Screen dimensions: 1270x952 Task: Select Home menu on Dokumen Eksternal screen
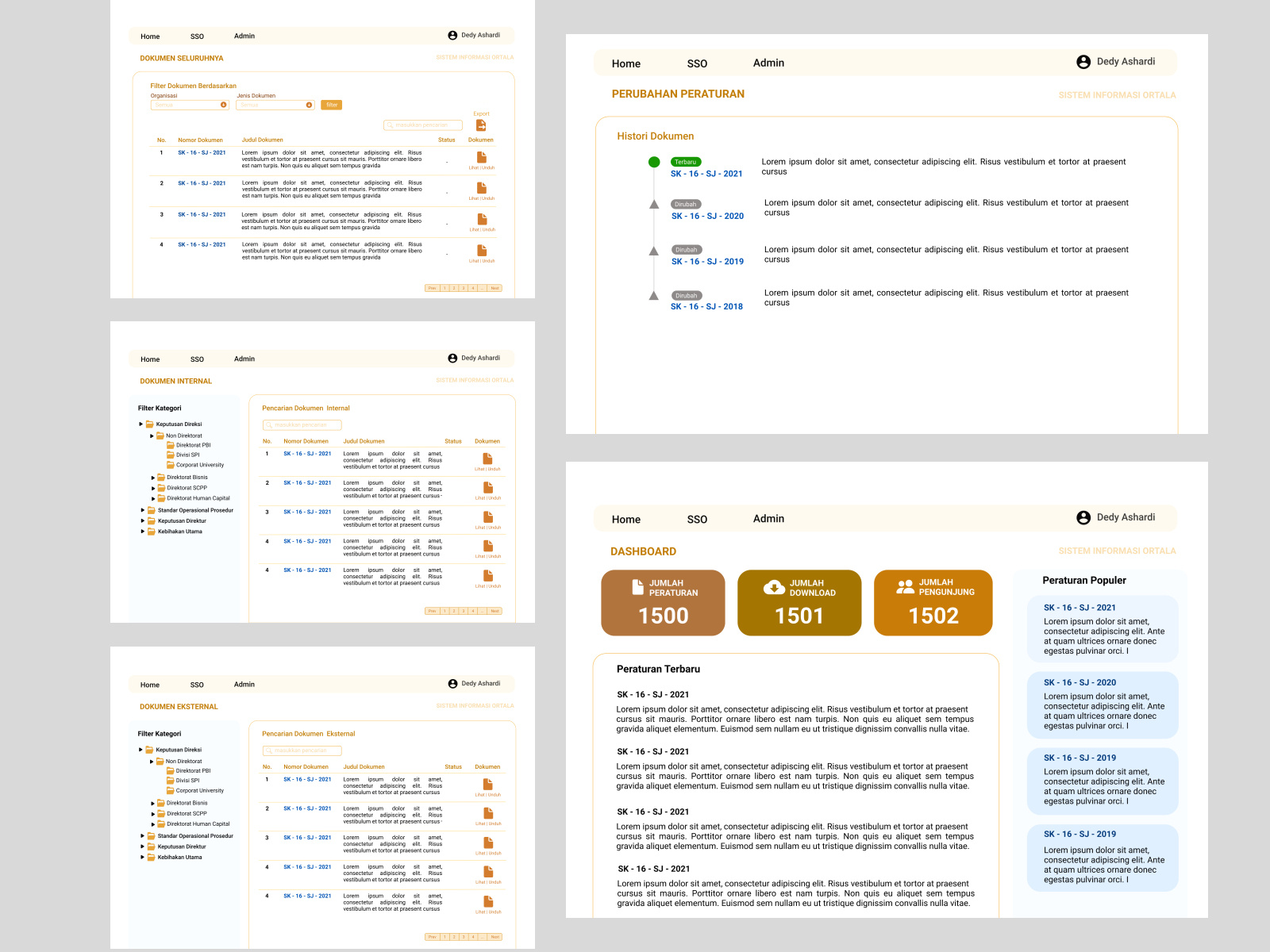150,685
